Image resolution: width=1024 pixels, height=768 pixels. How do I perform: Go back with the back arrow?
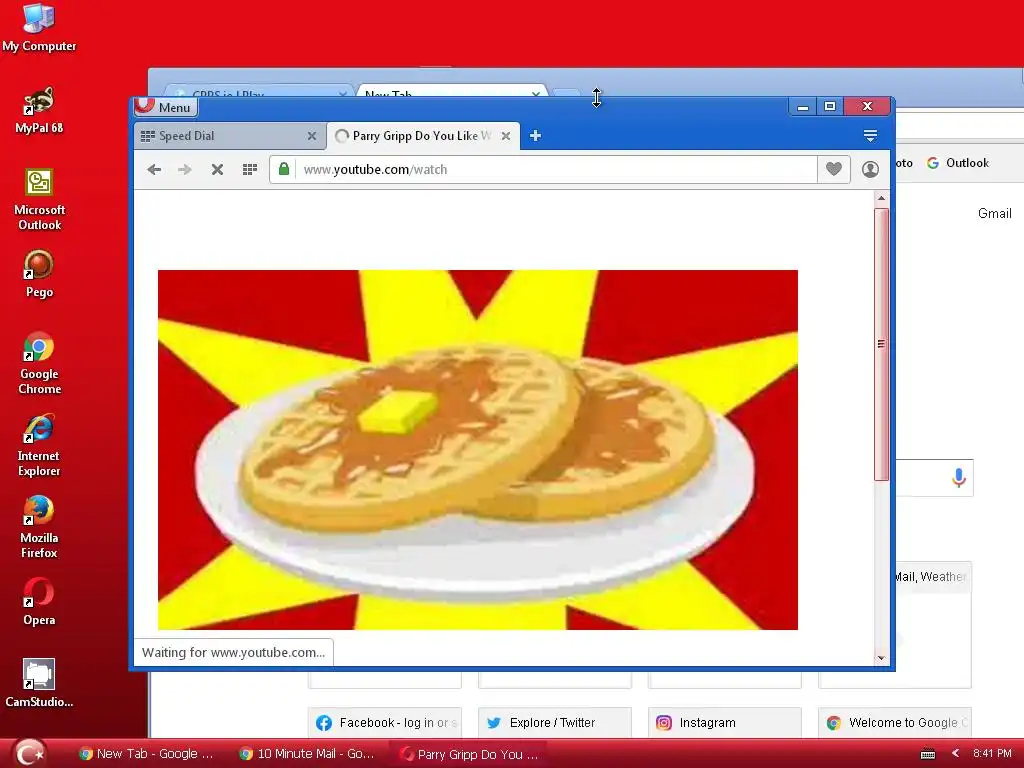(154, 170)
